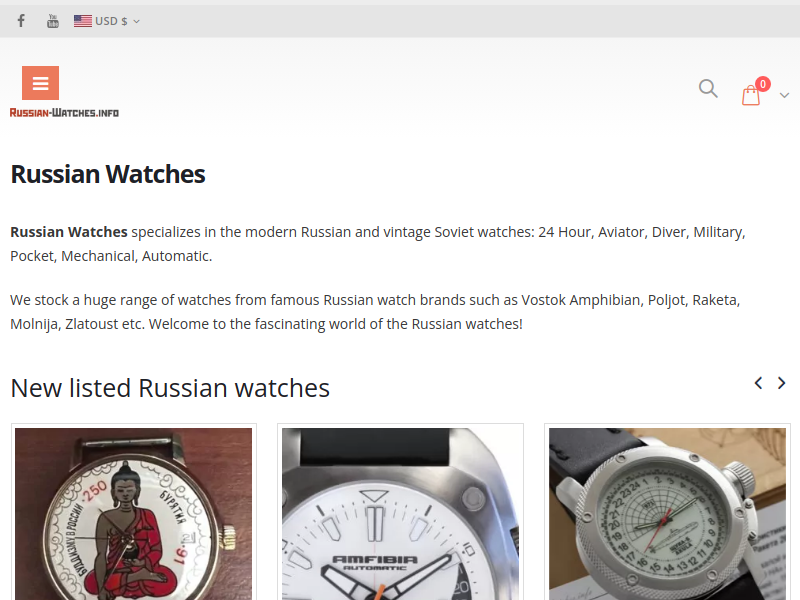Click the bold Russian Watches text
This screenshot has height=600, width=800.
69,232
